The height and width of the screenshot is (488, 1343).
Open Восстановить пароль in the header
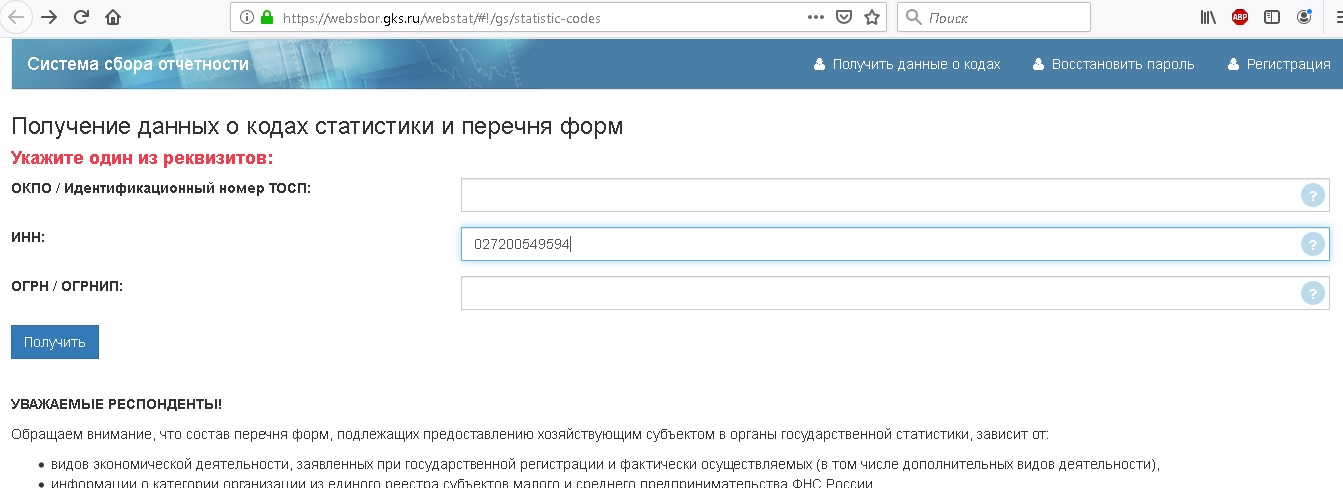coord(1113,64)
